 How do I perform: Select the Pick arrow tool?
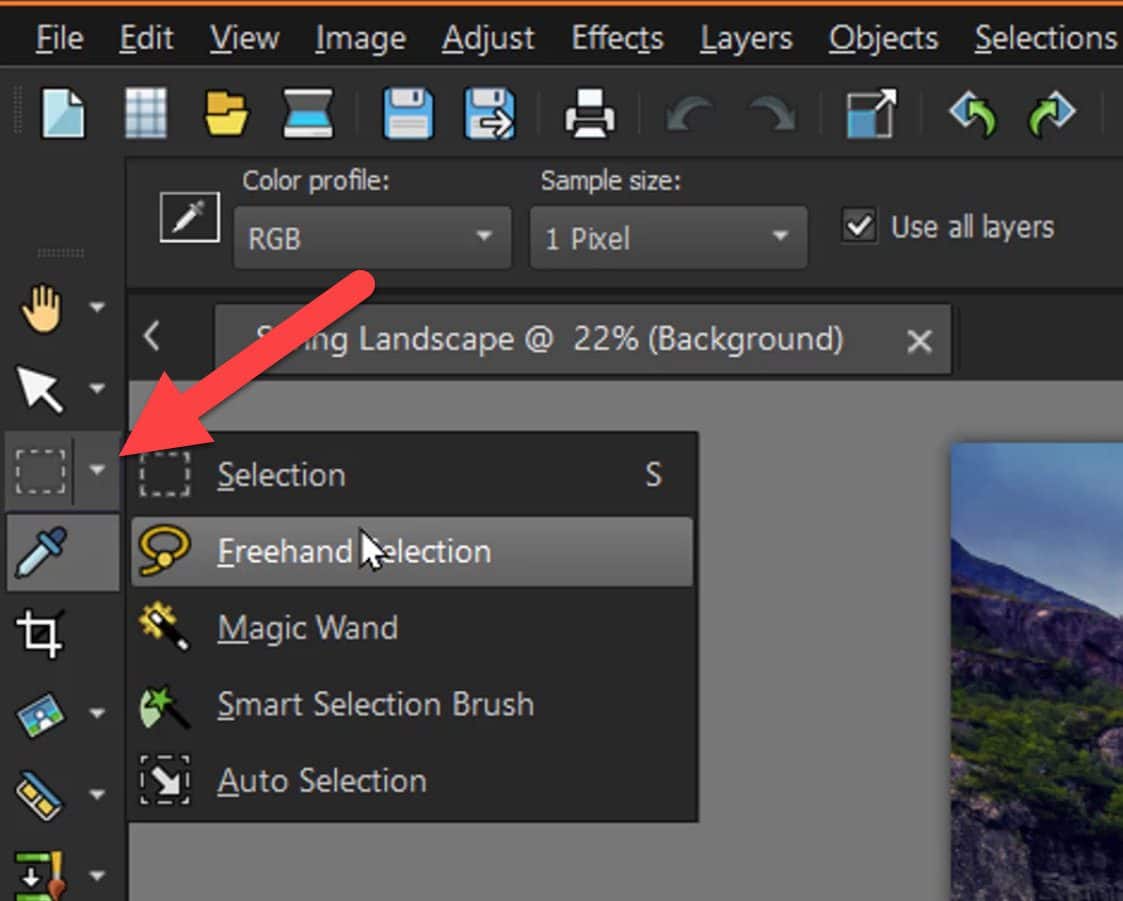tap(42, 389)
